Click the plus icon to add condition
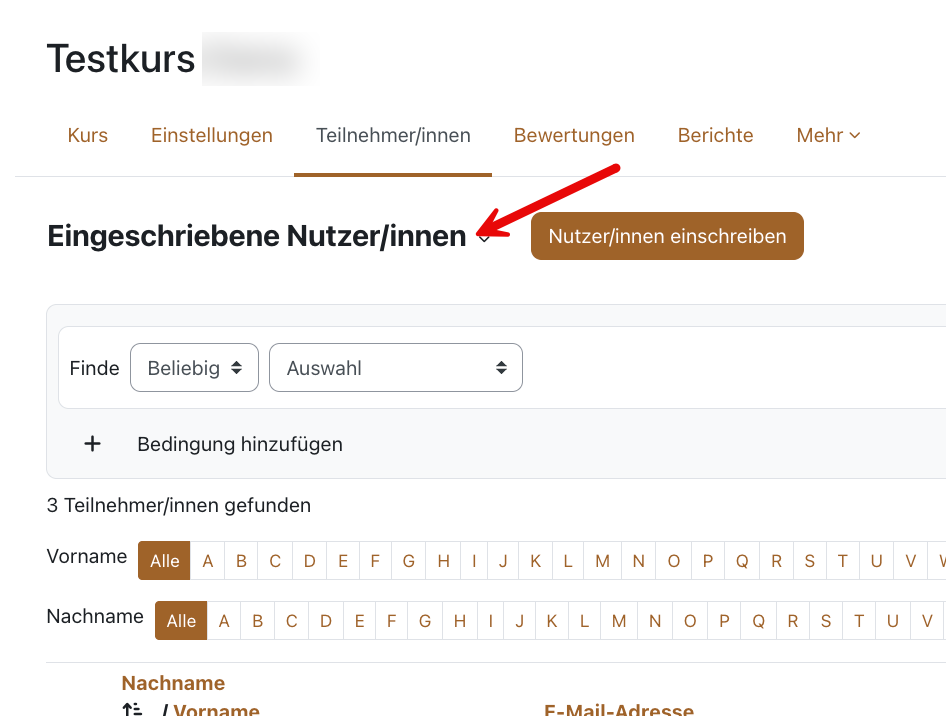946x716 pixels. coord(92,444)
